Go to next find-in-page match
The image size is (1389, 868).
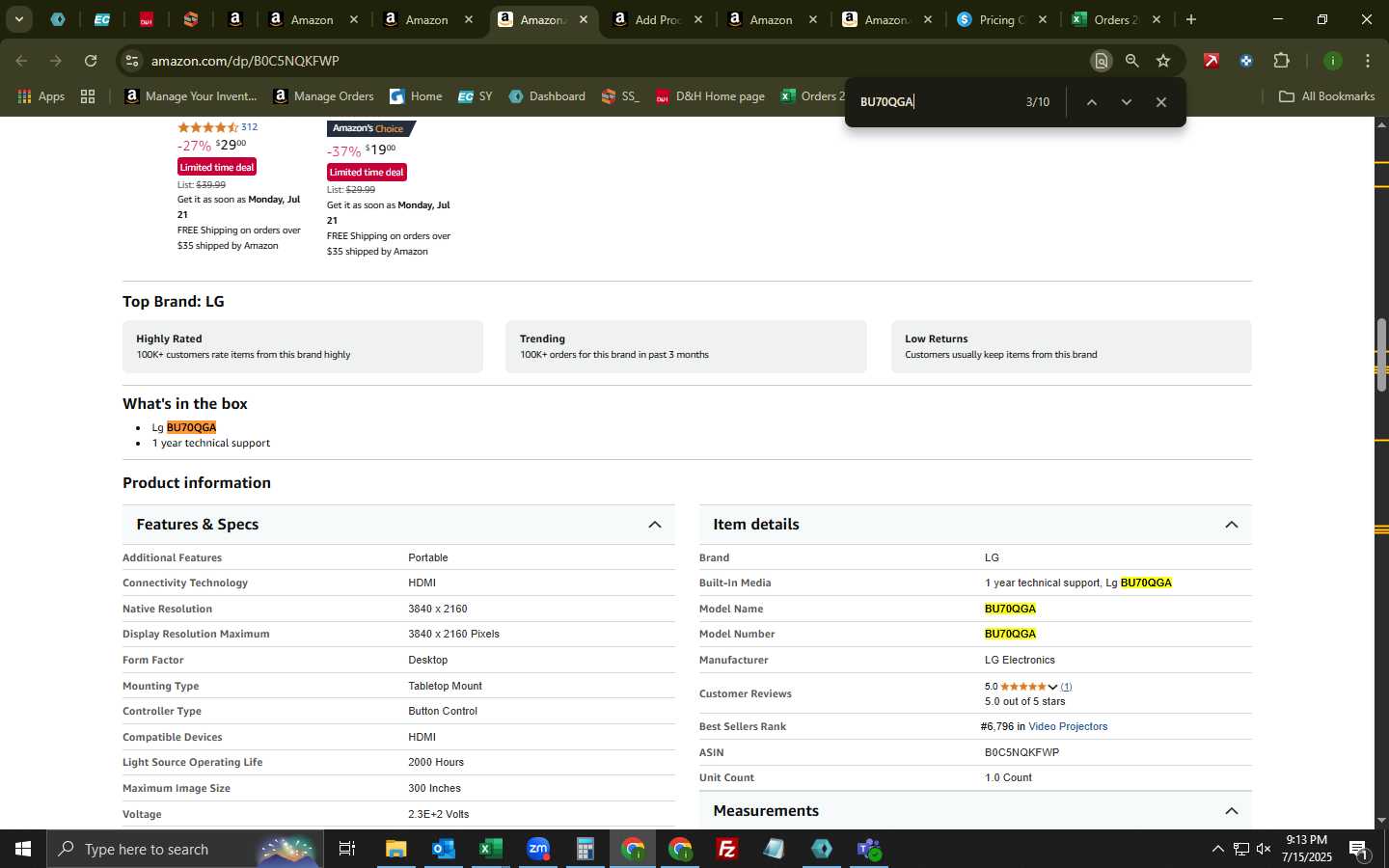(1126, 102)
